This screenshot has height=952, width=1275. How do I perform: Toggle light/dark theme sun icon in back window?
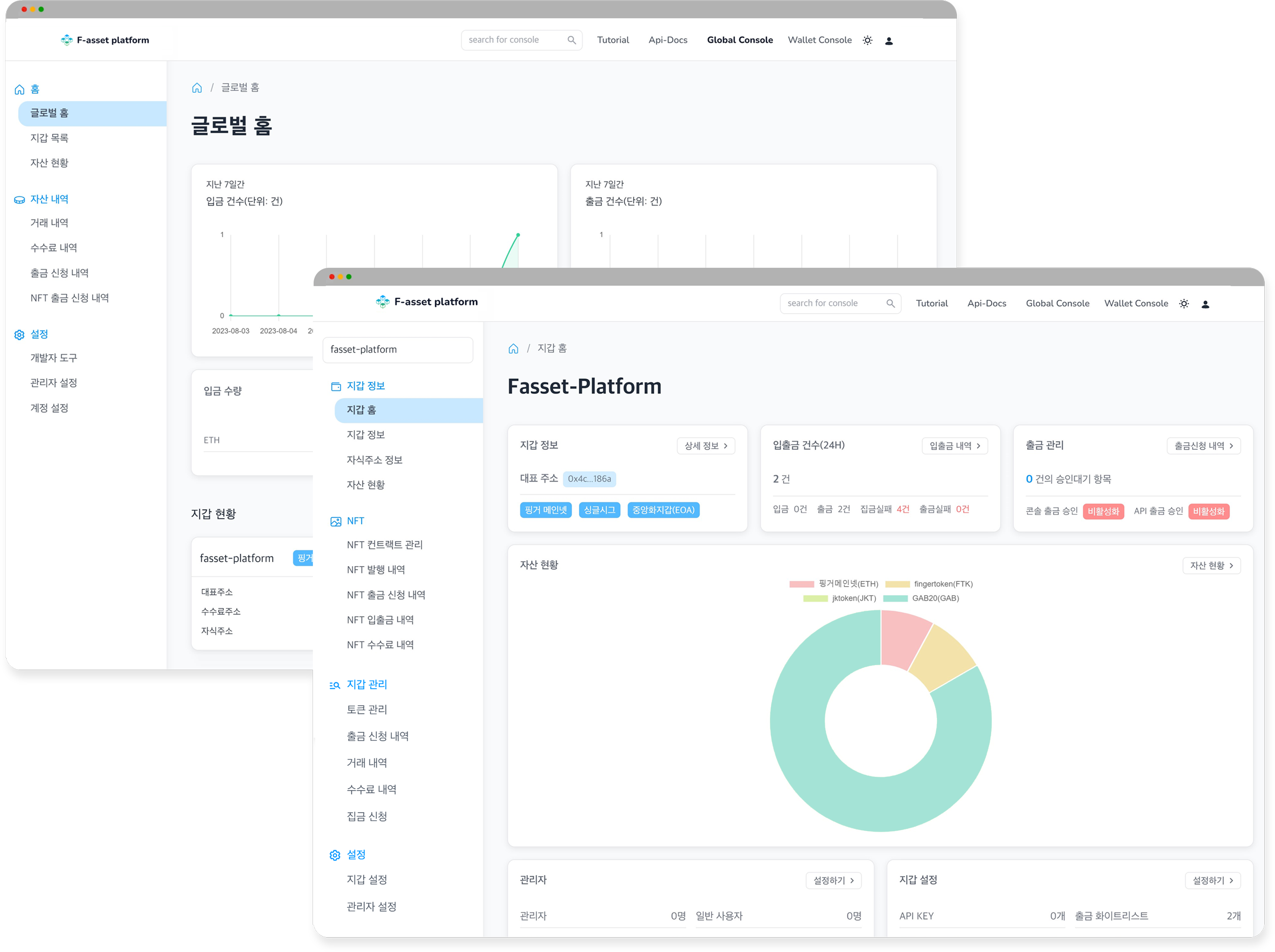pyautogui.click(x=868, y=40)
